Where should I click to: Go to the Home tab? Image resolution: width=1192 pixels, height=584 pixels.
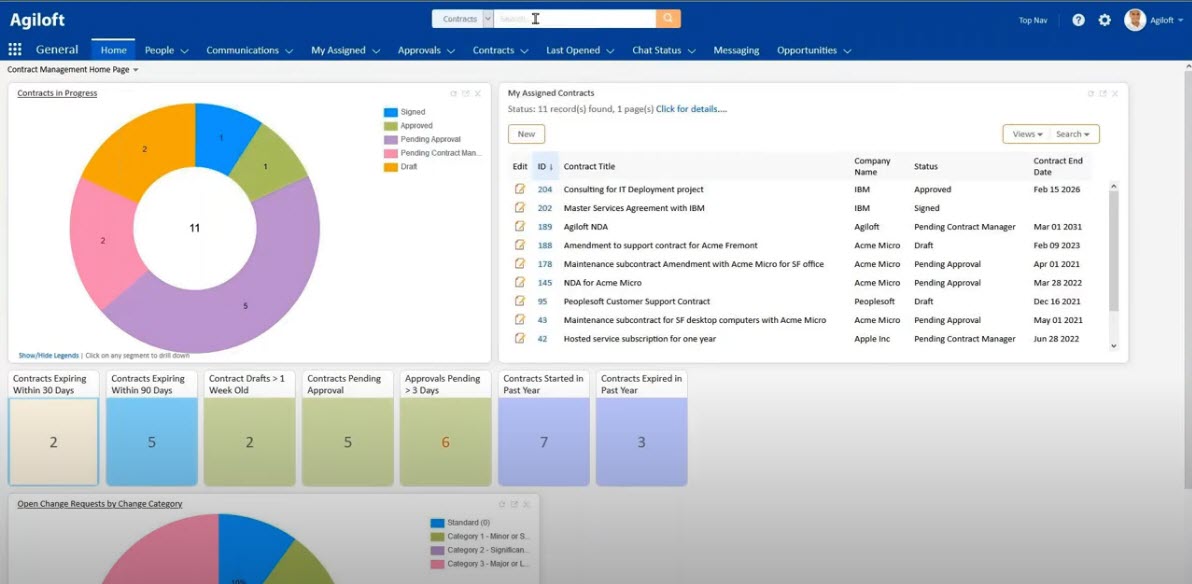point(113,50)
